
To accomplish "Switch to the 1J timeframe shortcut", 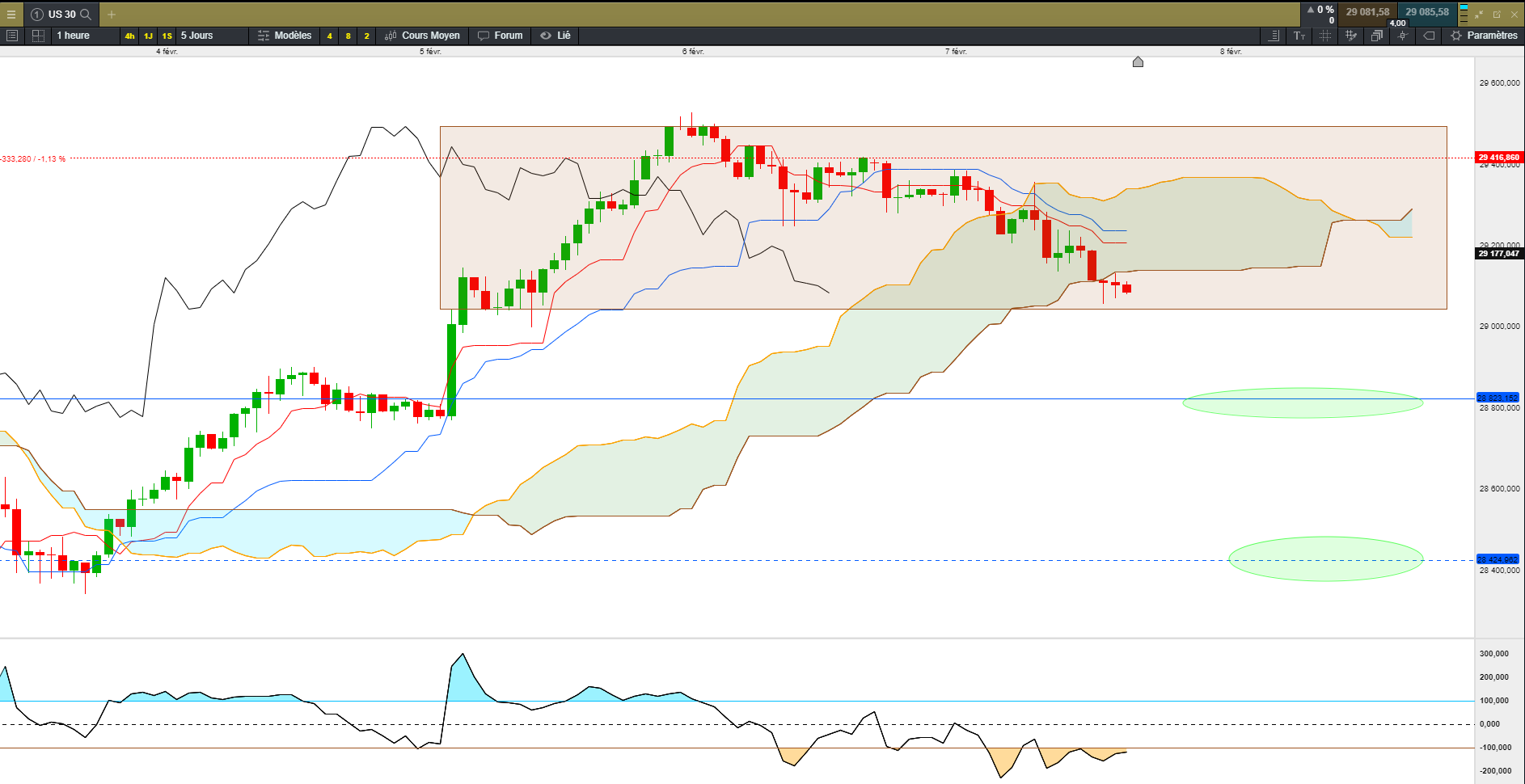I will 148,36.
